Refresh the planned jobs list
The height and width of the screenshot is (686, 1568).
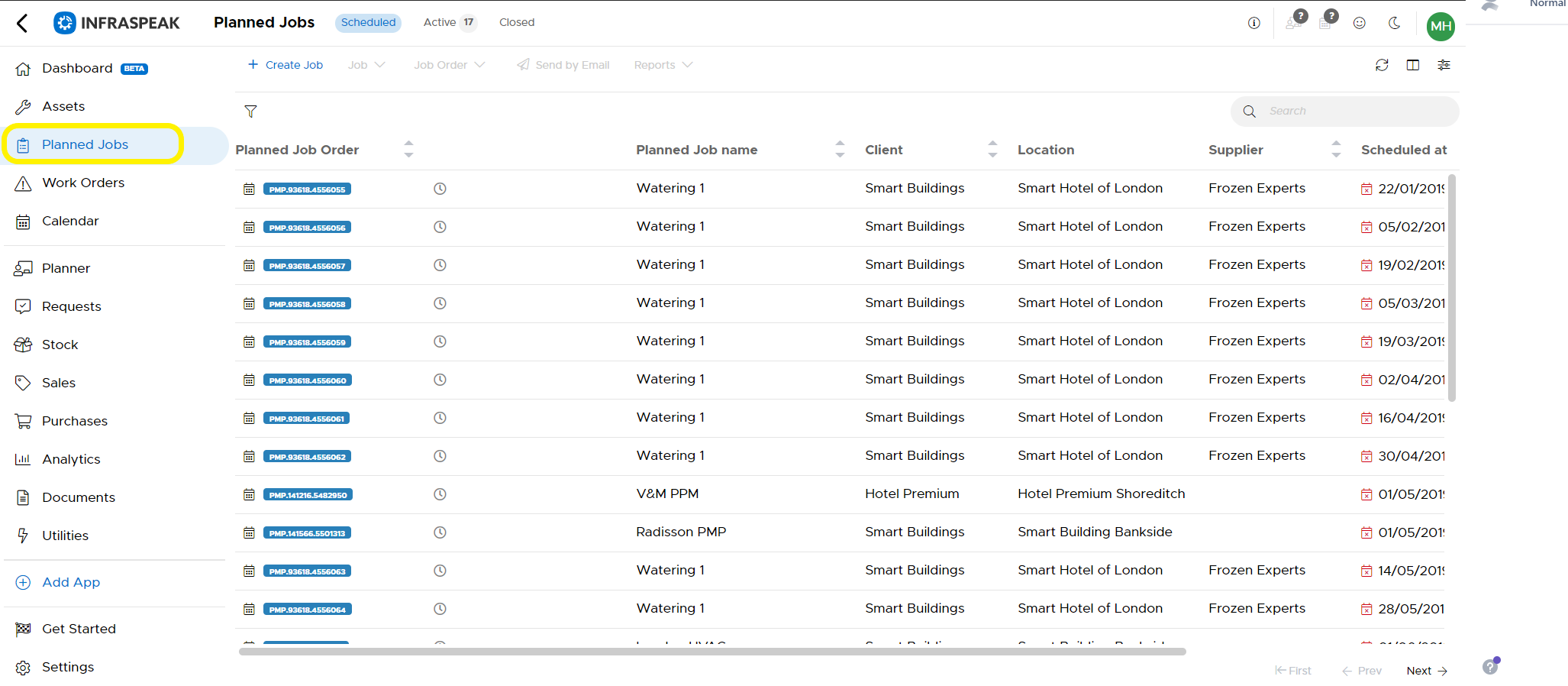(x=1382, y=65)
